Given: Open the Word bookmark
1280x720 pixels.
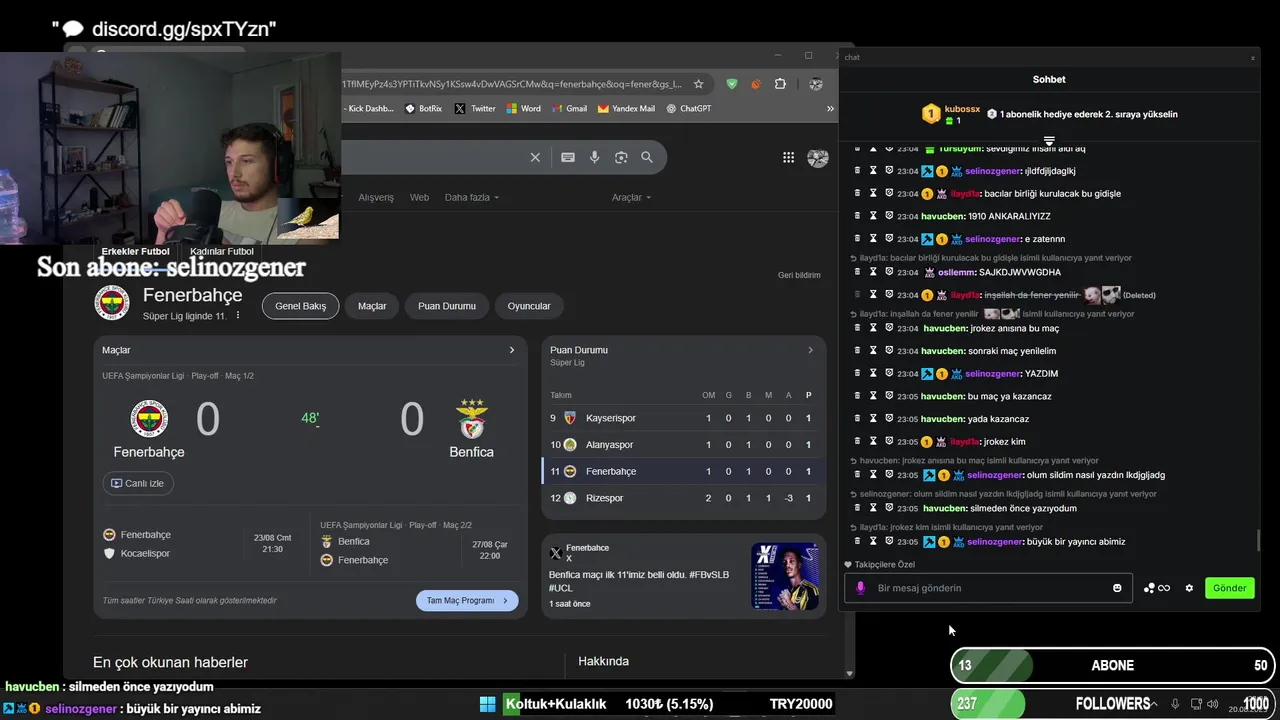Looking at the screenshot, I should 523,108.
